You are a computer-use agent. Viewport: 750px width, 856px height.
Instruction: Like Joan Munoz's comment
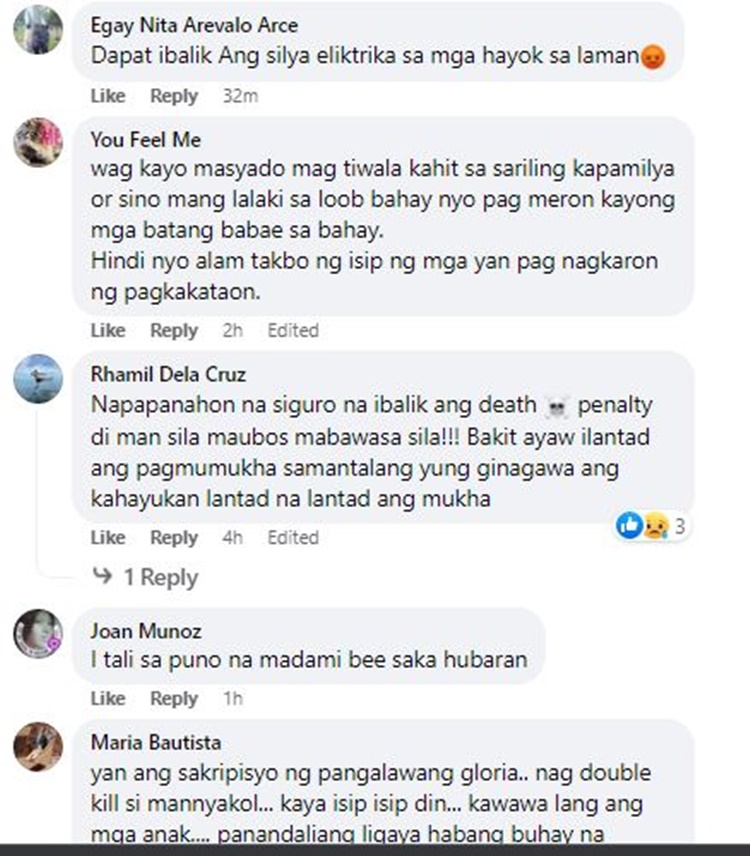(108, 699)
